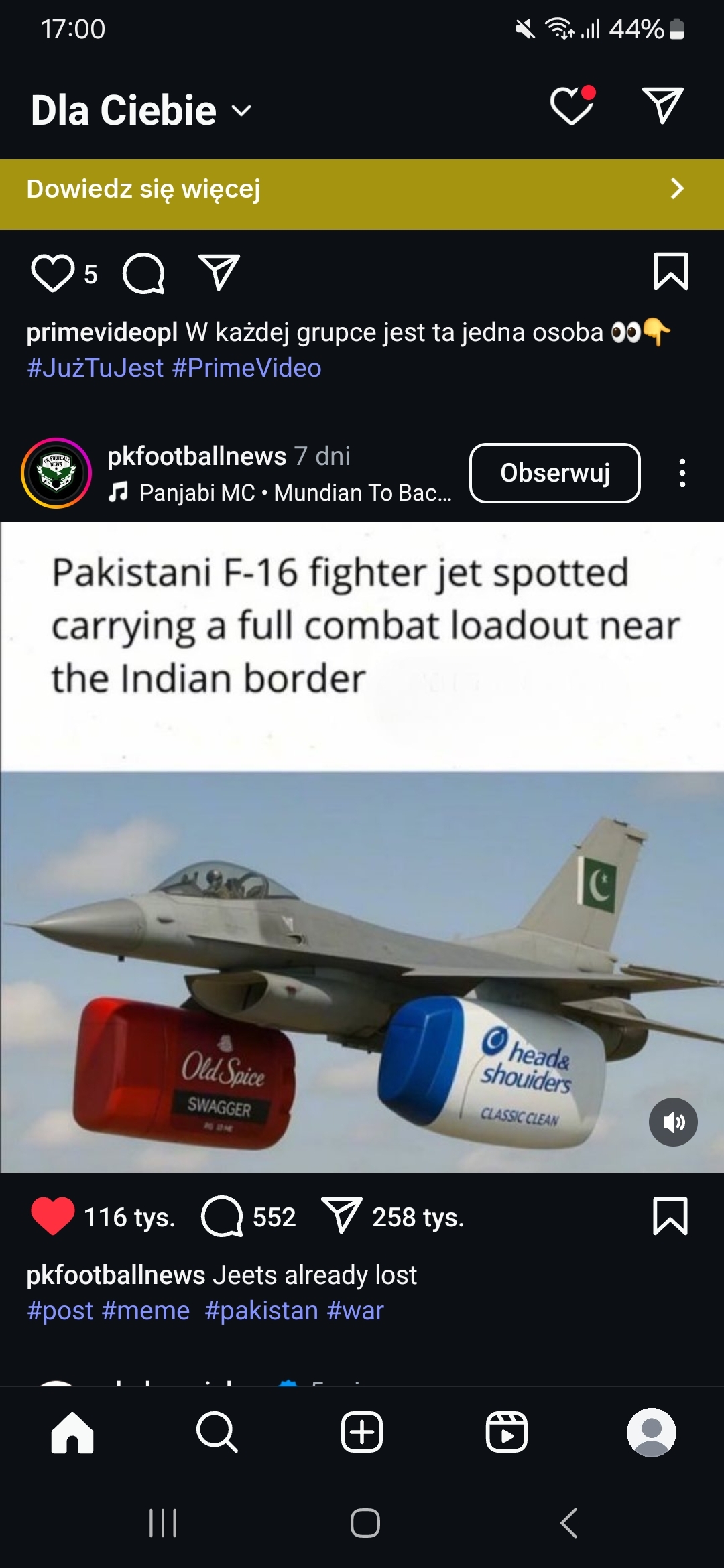Share the pkfootballnews post with 258 tys.
Viewport: 724px width, 1568px height.
[x=342, y=1215]
